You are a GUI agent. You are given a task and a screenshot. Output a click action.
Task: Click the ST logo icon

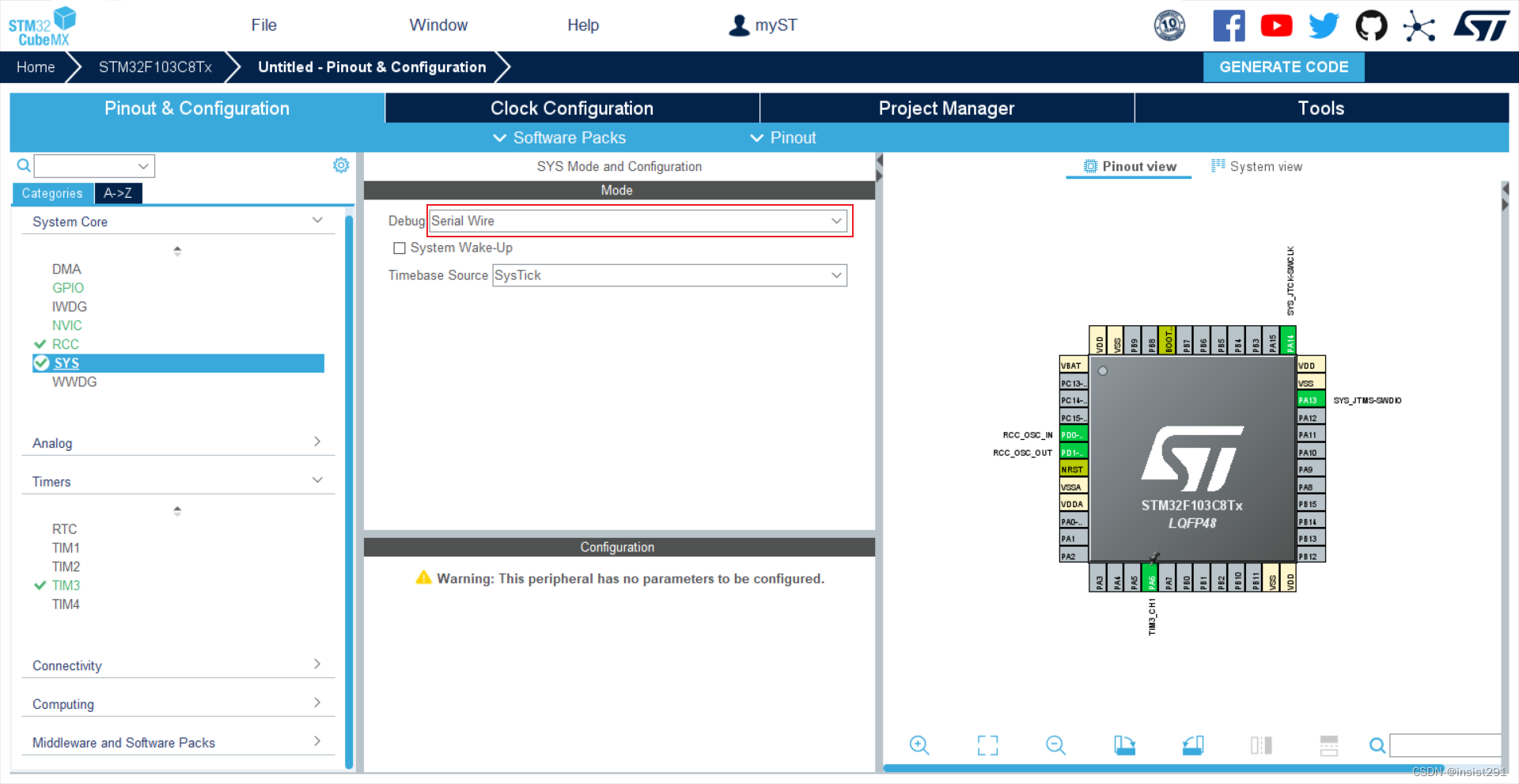(1481, 25)
